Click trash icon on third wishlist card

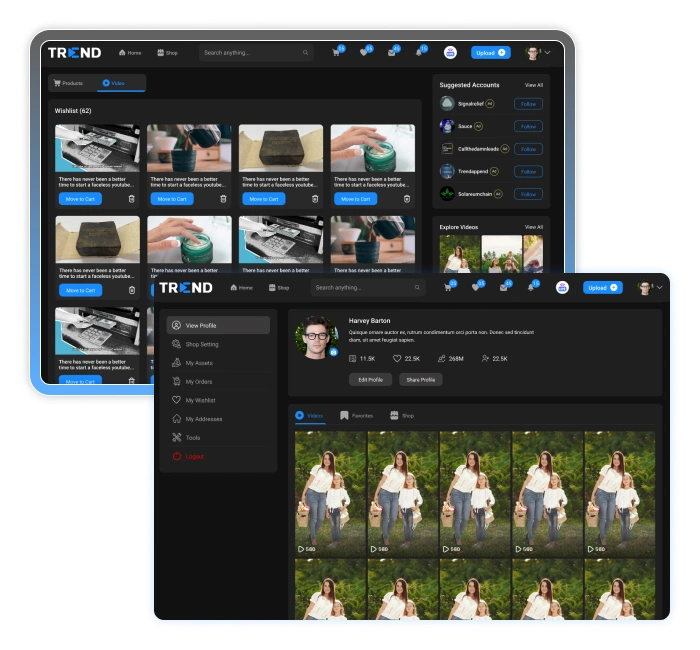coord(315,199)
